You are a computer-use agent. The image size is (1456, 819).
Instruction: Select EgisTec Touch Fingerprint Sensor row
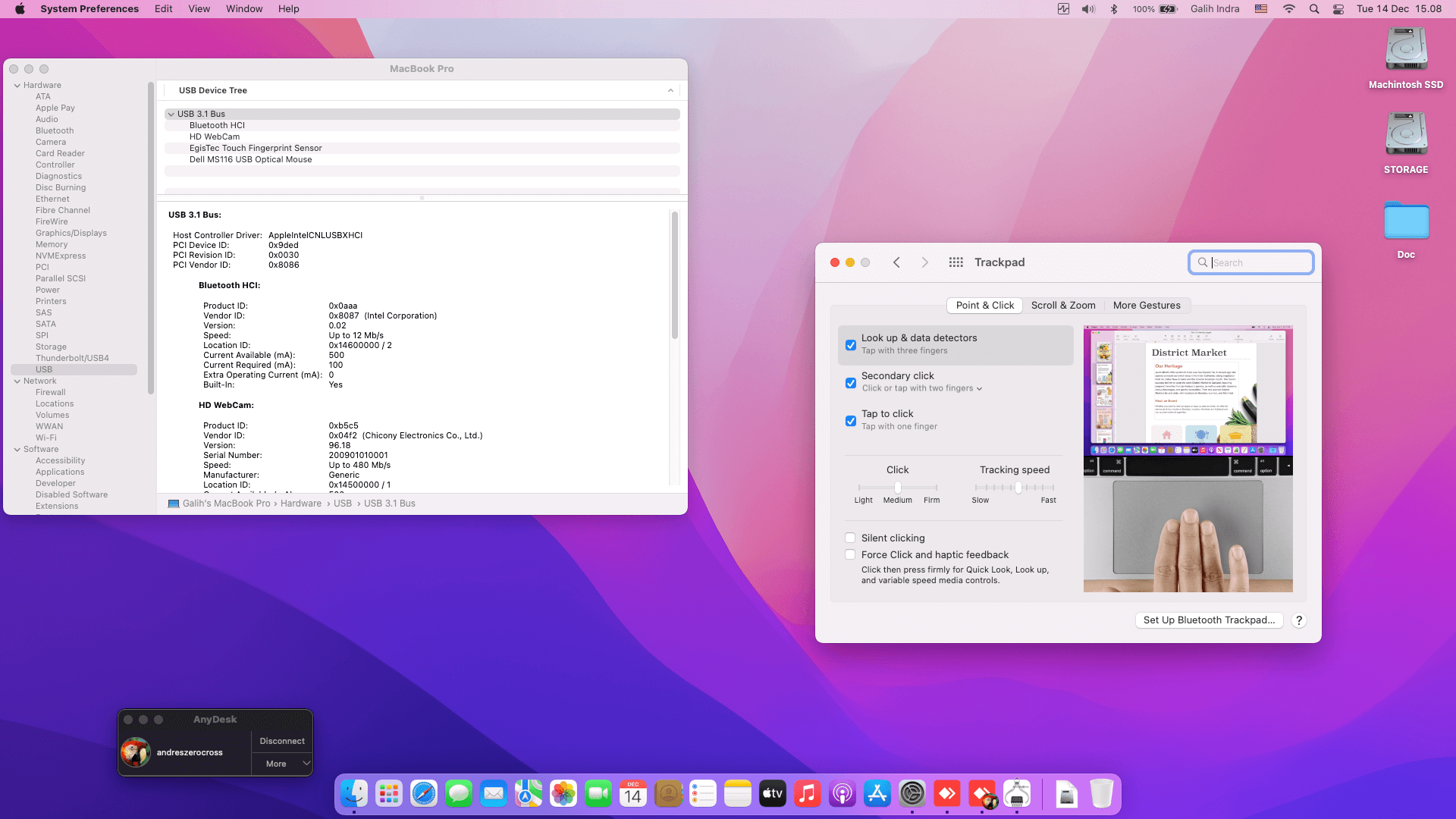tap(422, 149)
